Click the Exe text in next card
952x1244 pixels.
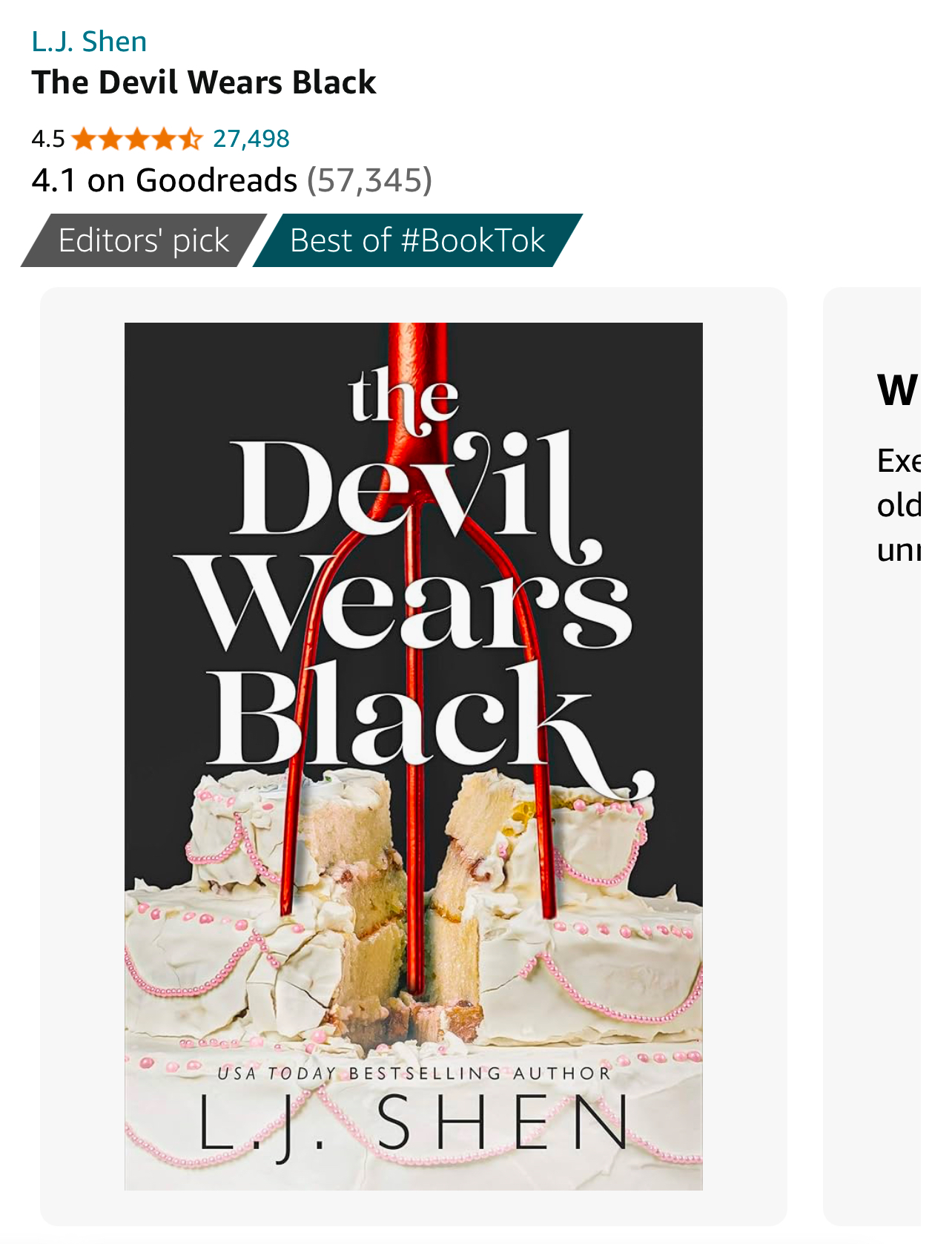coord(899,461)
